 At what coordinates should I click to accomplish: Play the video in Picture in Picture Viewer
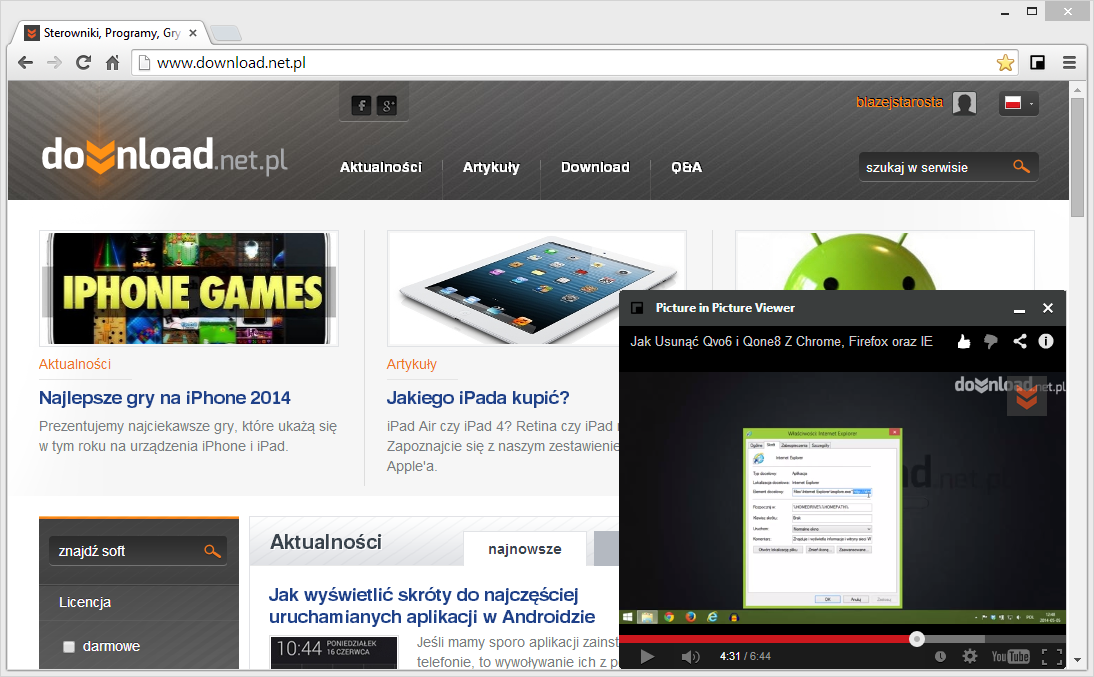click(647, 656)
